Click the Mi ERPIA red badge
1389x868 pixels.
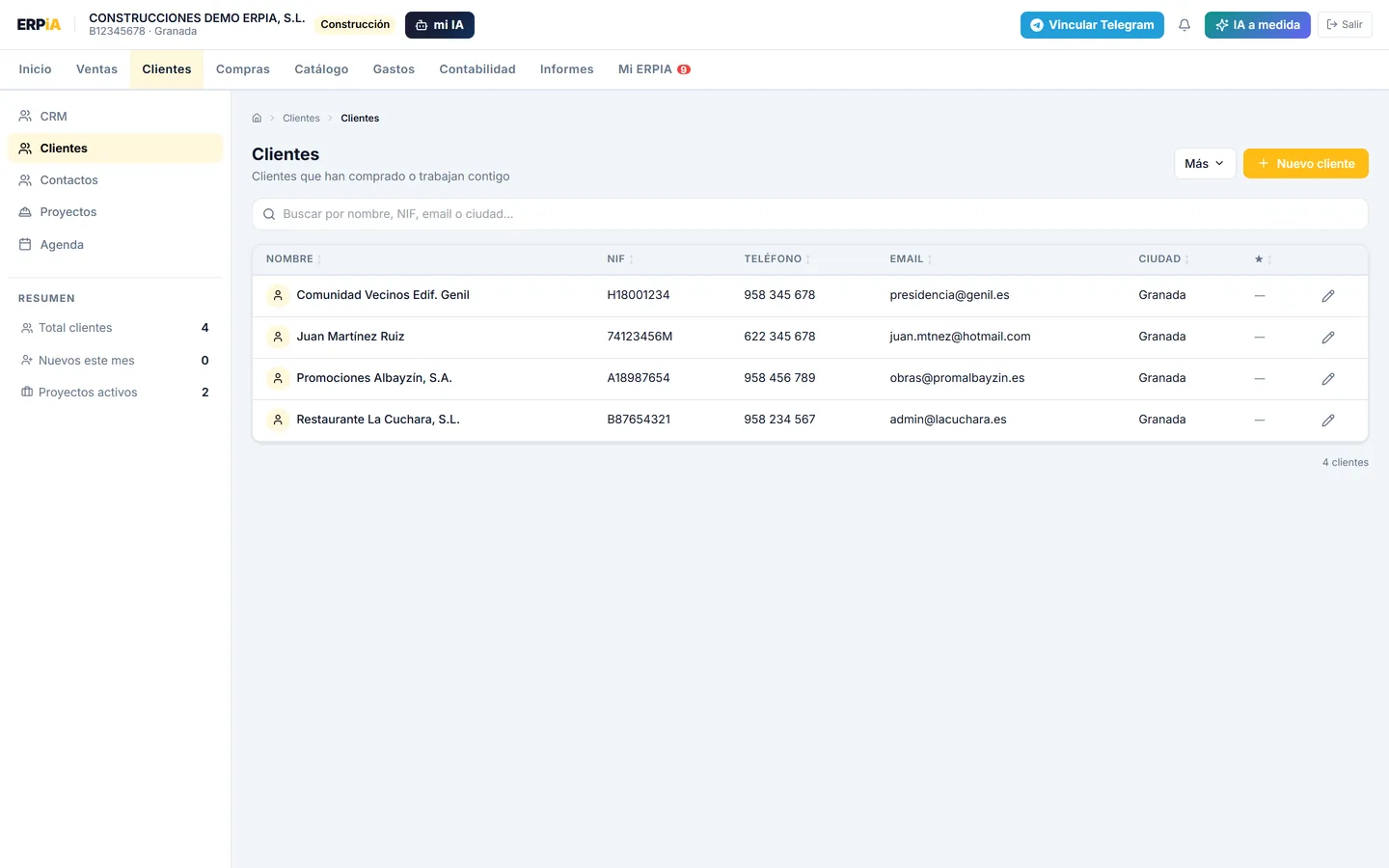point(684,69)
